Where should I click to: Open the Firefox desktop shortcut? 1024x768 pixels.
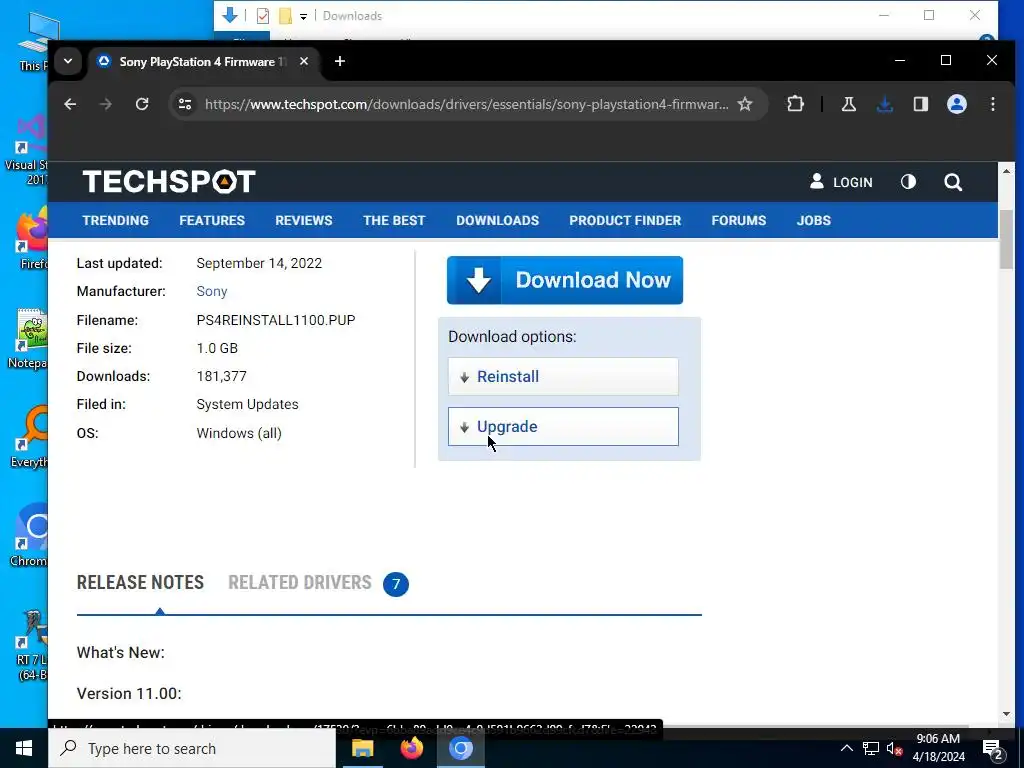tap(31, 239)
